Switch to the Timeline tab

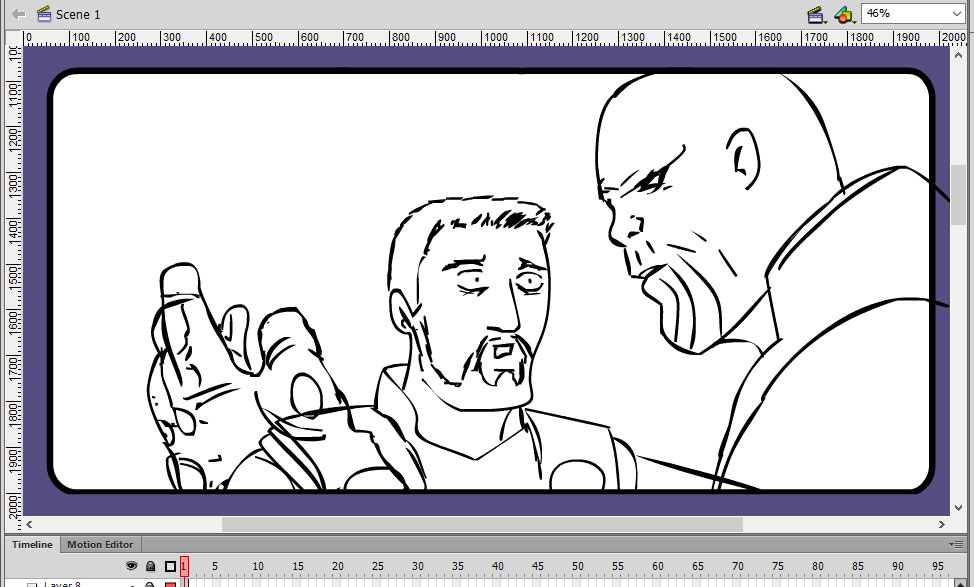(32, 544)
